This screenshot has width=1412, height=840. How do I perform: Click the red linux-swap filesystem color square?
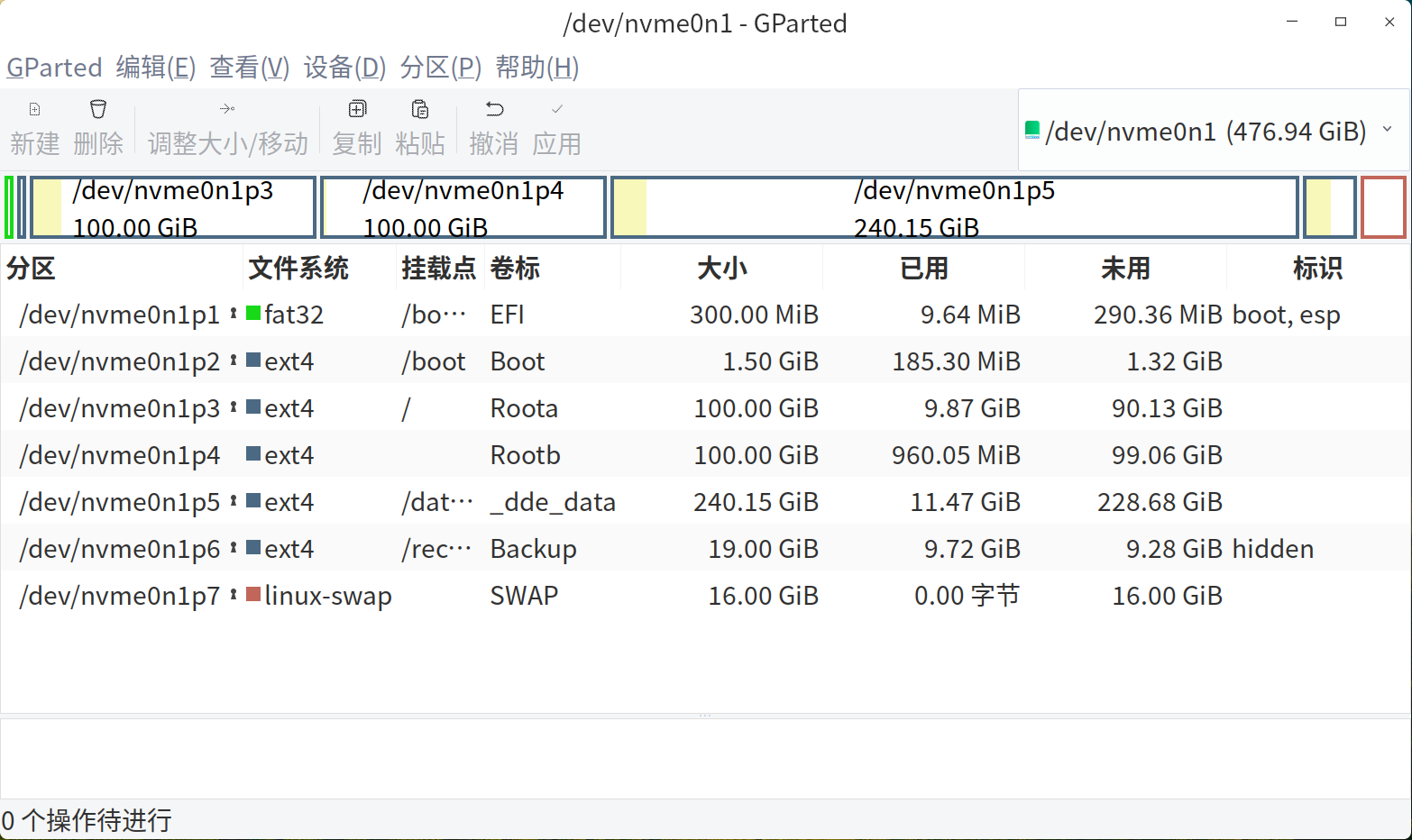pos(253,595)
